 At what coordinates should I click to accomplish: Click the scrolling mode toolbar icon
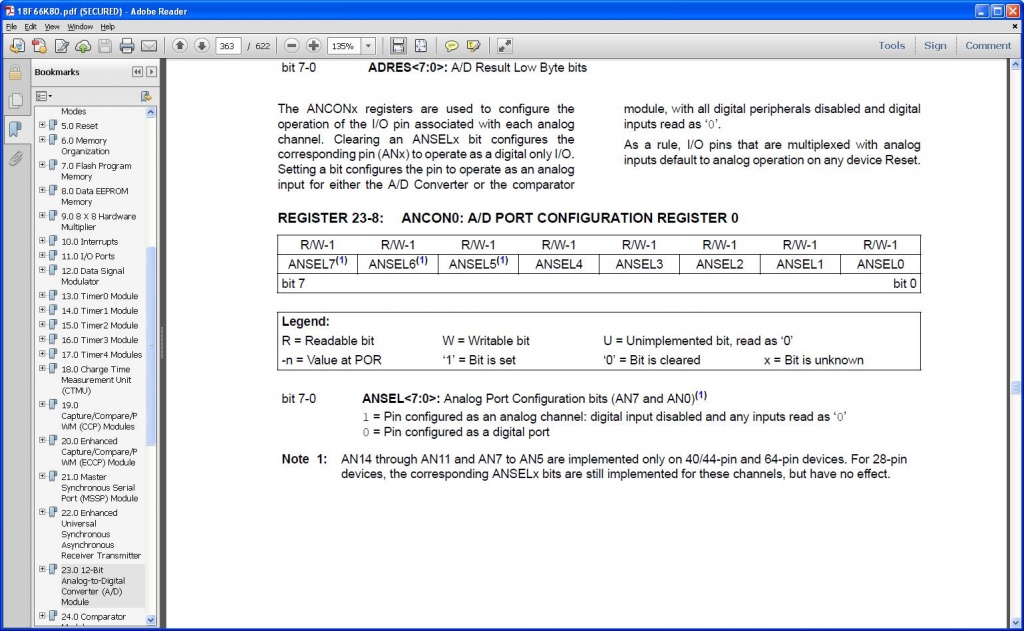398,46
